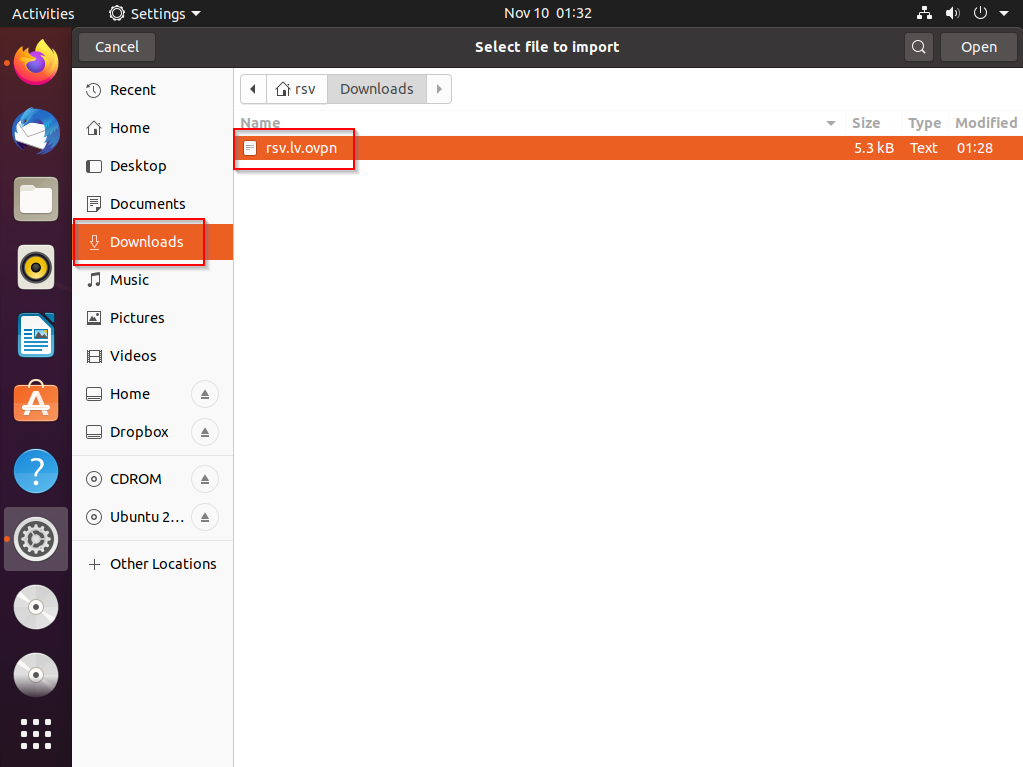1023x767 pixels.
Task: Open Documents in the sidebar
Action: 153,204
